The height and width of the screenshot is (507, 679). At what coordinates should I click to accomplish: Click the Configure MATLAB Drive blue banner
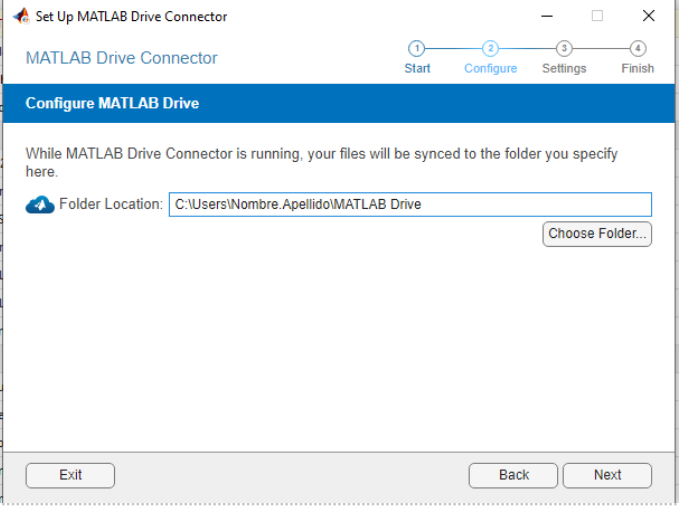pos(340,104)
